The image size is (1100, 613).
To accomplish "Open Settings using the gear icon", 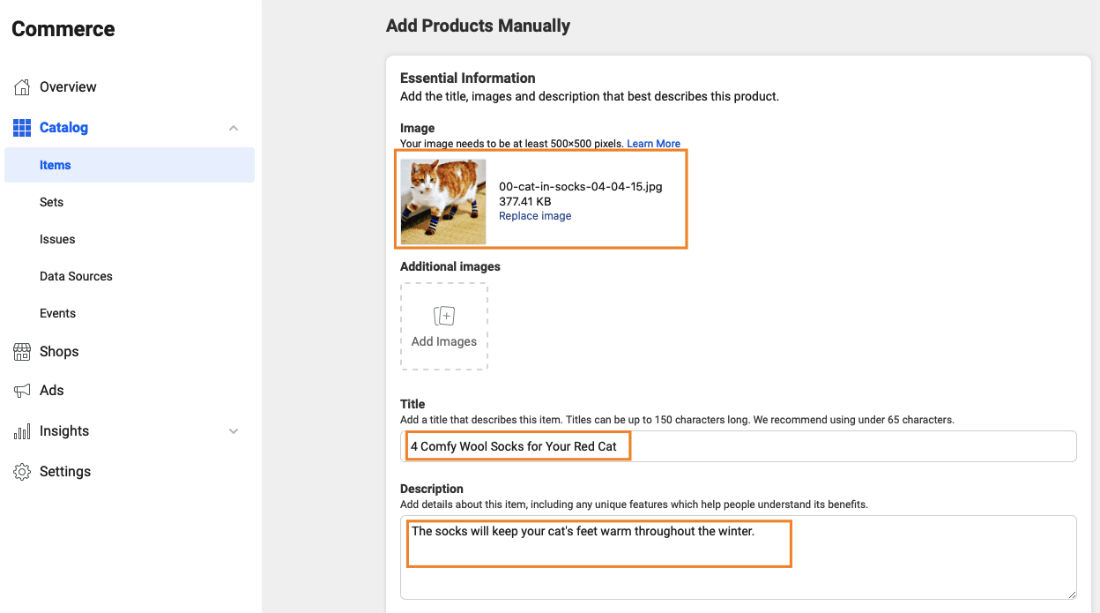I will 23,471.
